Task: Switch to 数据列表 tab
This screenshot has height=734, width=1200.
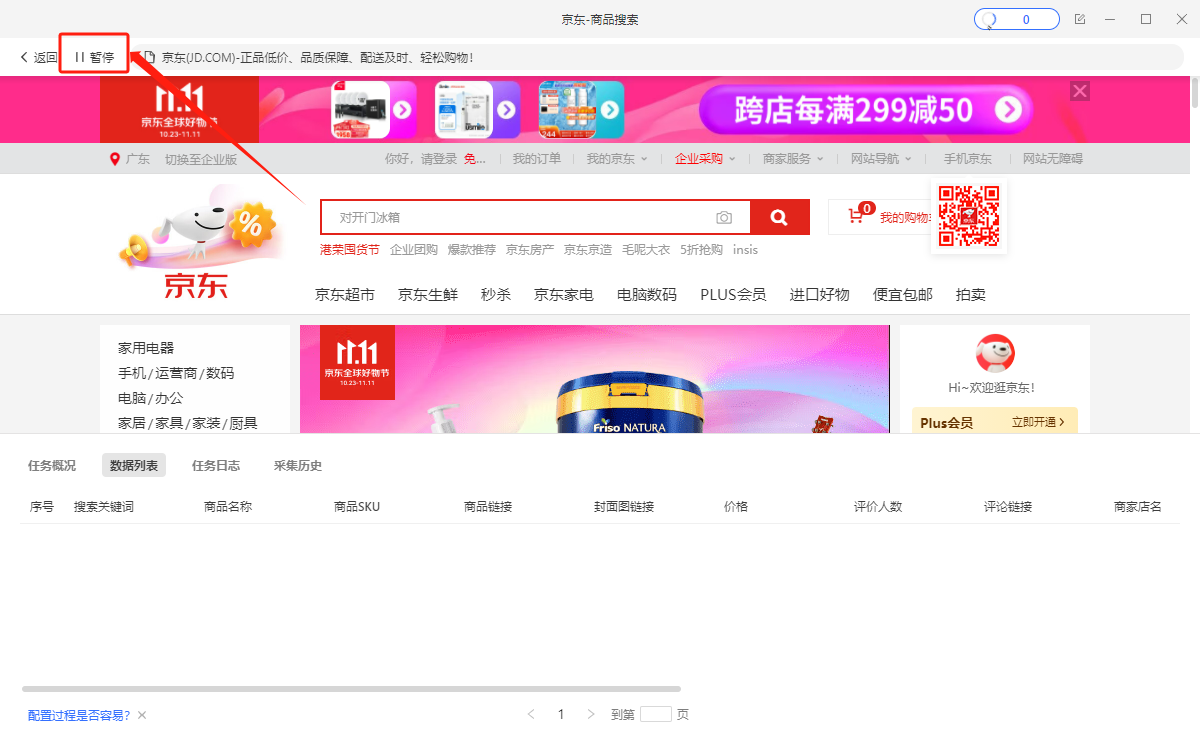Action: pos(134,465)
